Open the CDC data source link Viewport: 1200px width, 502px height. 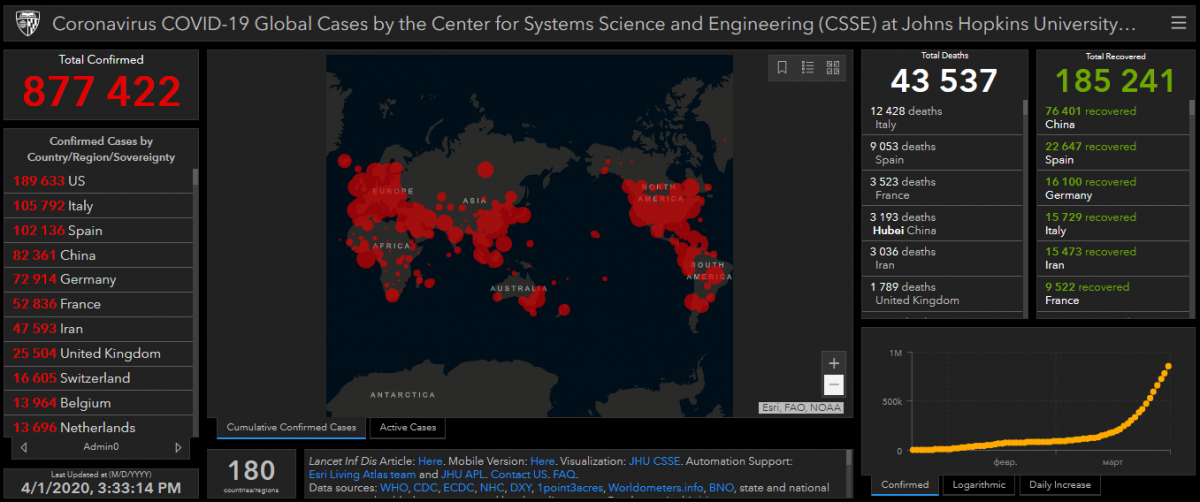pyautogui.click(x=428, y=487)
